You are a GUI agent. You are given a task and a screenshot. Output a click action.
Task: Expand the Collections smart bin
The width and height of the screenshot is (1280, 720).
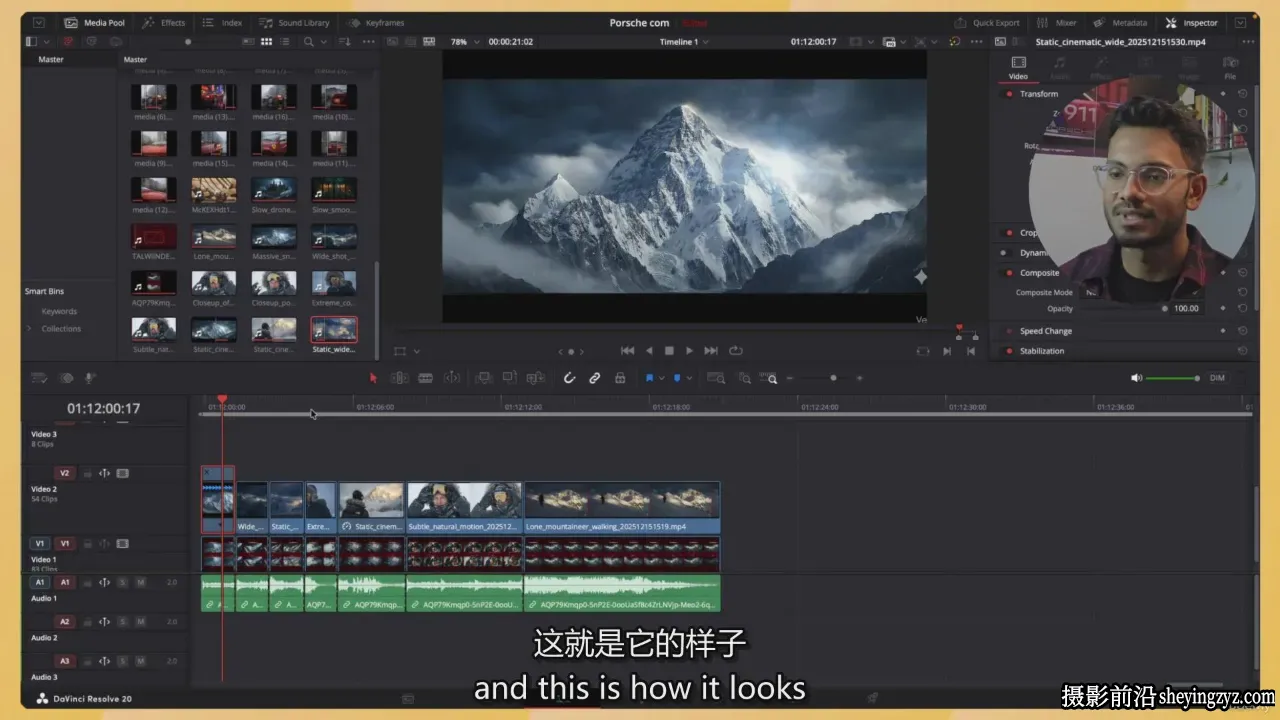tap(29, 329)
